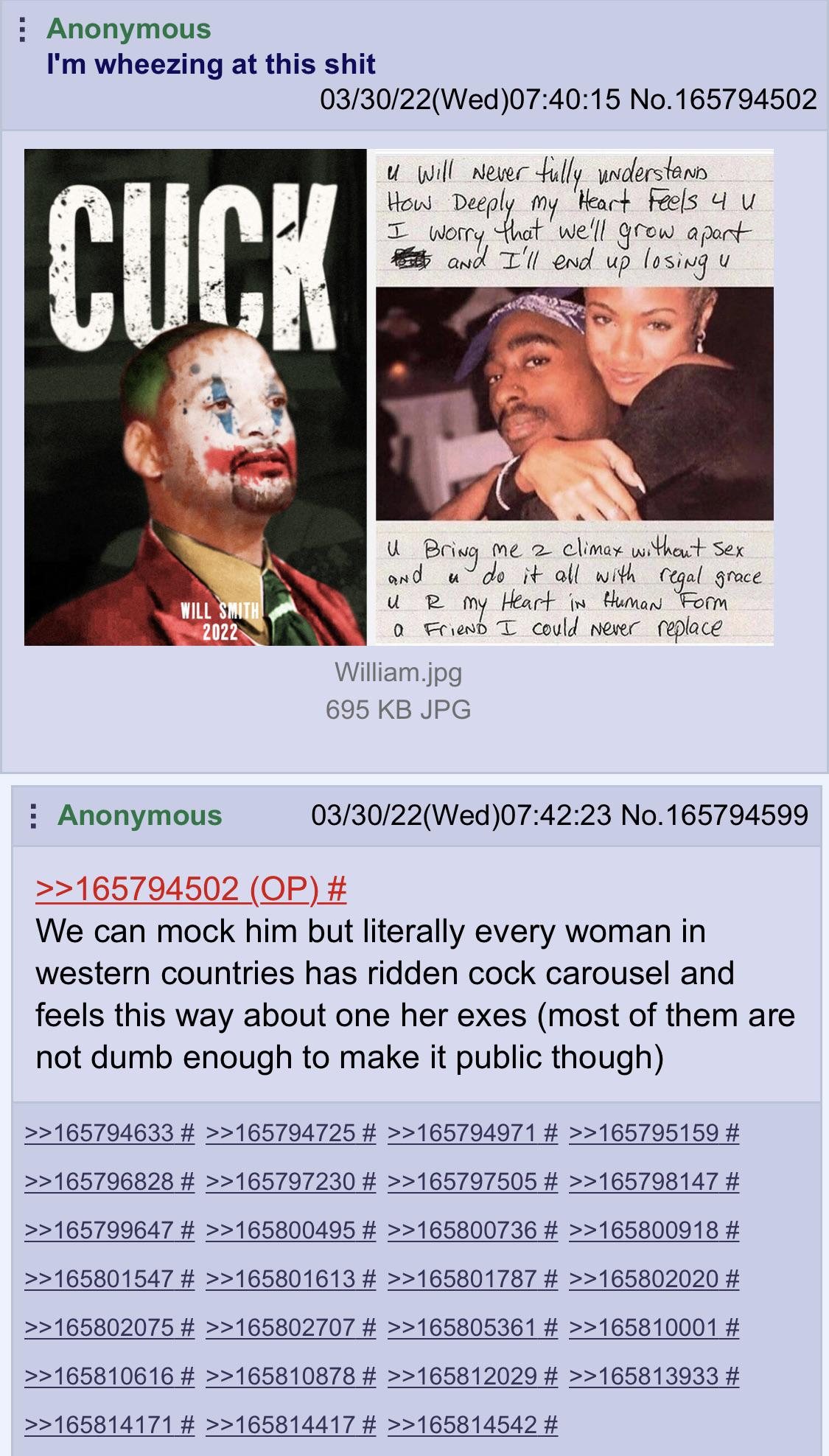
Task: Follow backlink >>165800495
Action: point(291,1229)
